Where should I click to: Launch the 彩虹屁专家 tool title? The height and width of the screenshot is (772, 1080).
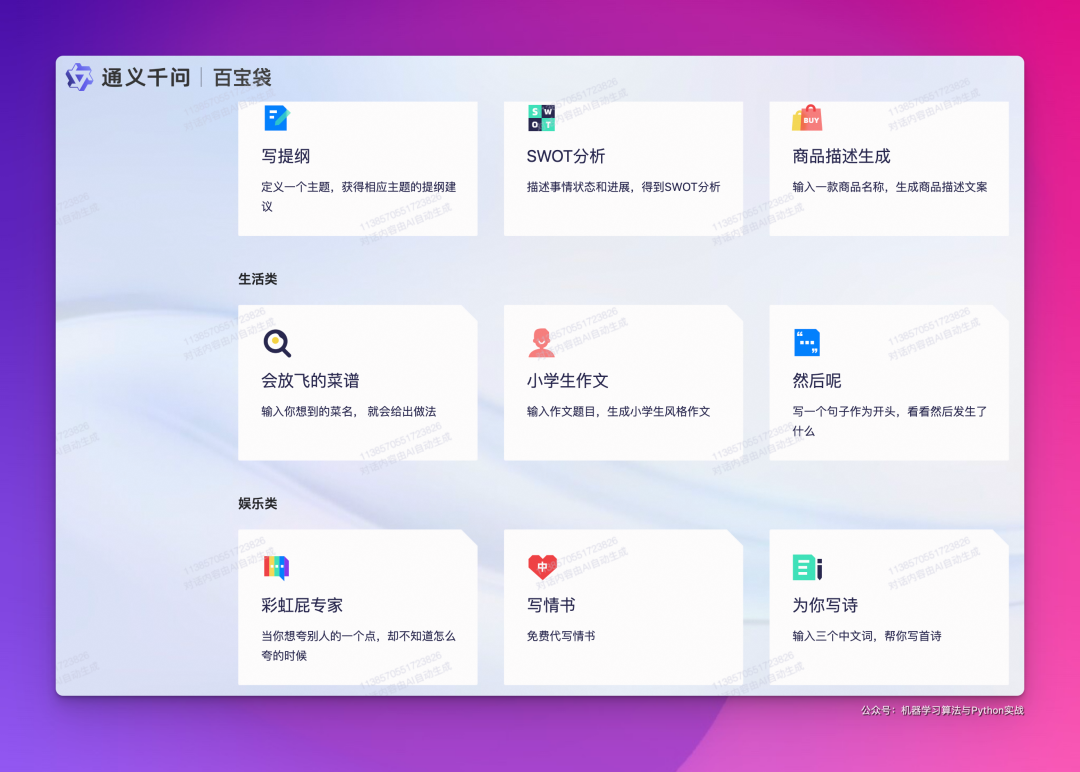pyautogui.click(x=302, y=605)
